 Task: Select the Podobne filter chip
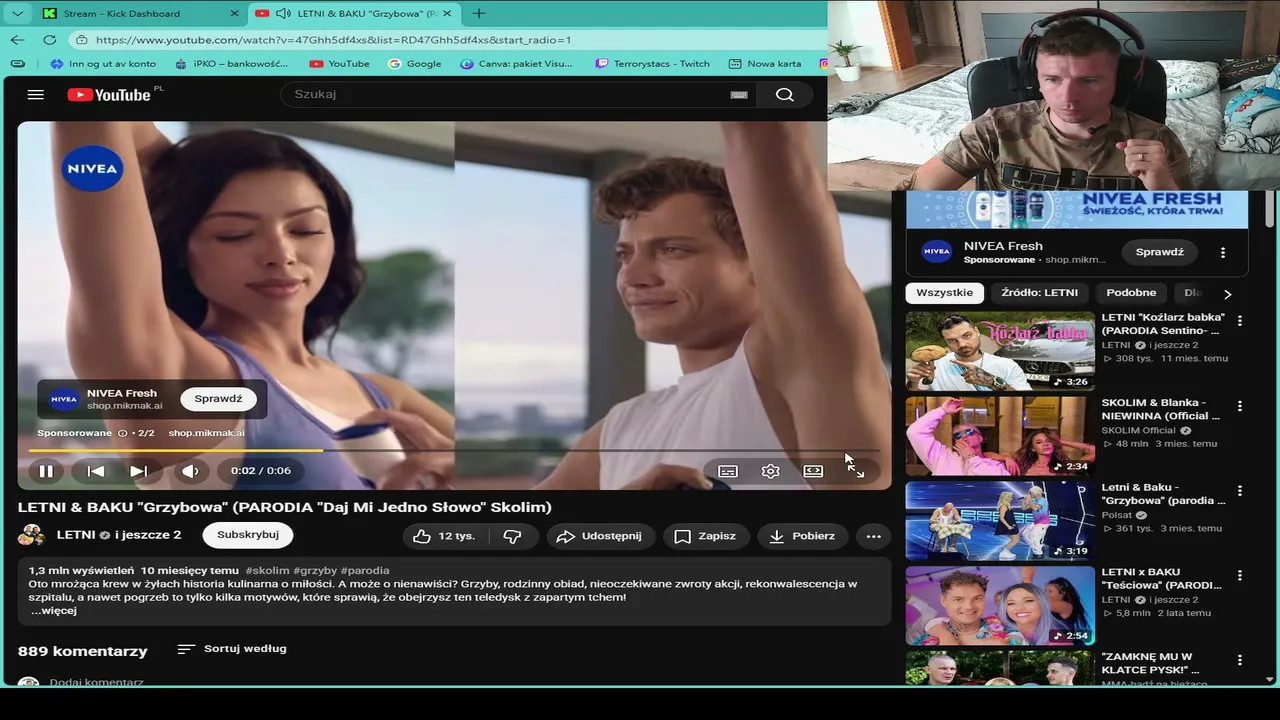[1131, 293]
